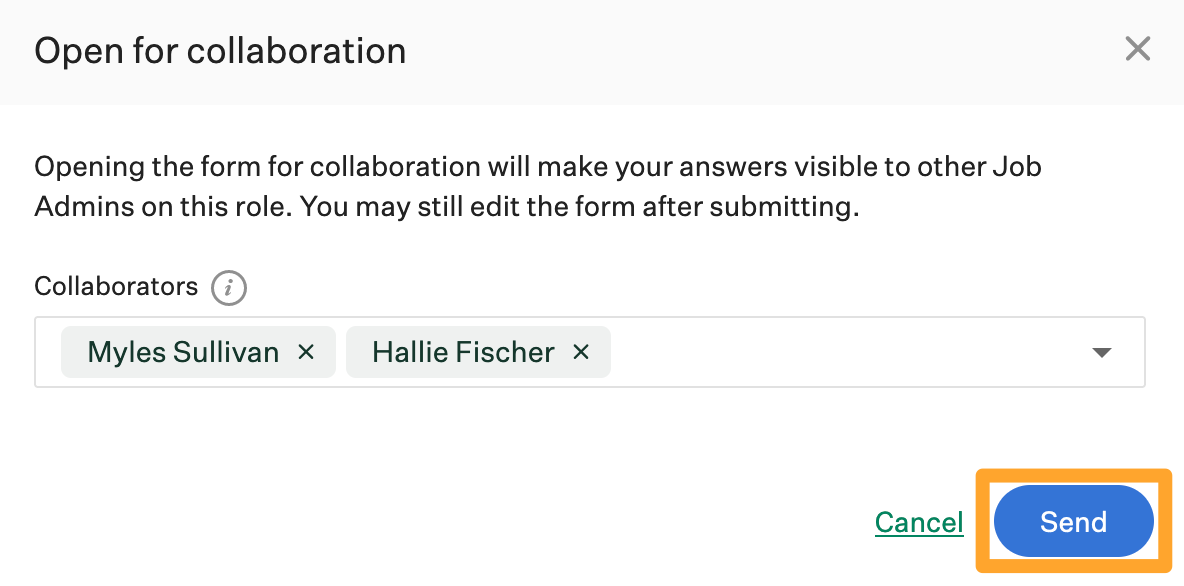Click the Open for collaboration title bar
The image size is (1184, 586).
[220, 50]
